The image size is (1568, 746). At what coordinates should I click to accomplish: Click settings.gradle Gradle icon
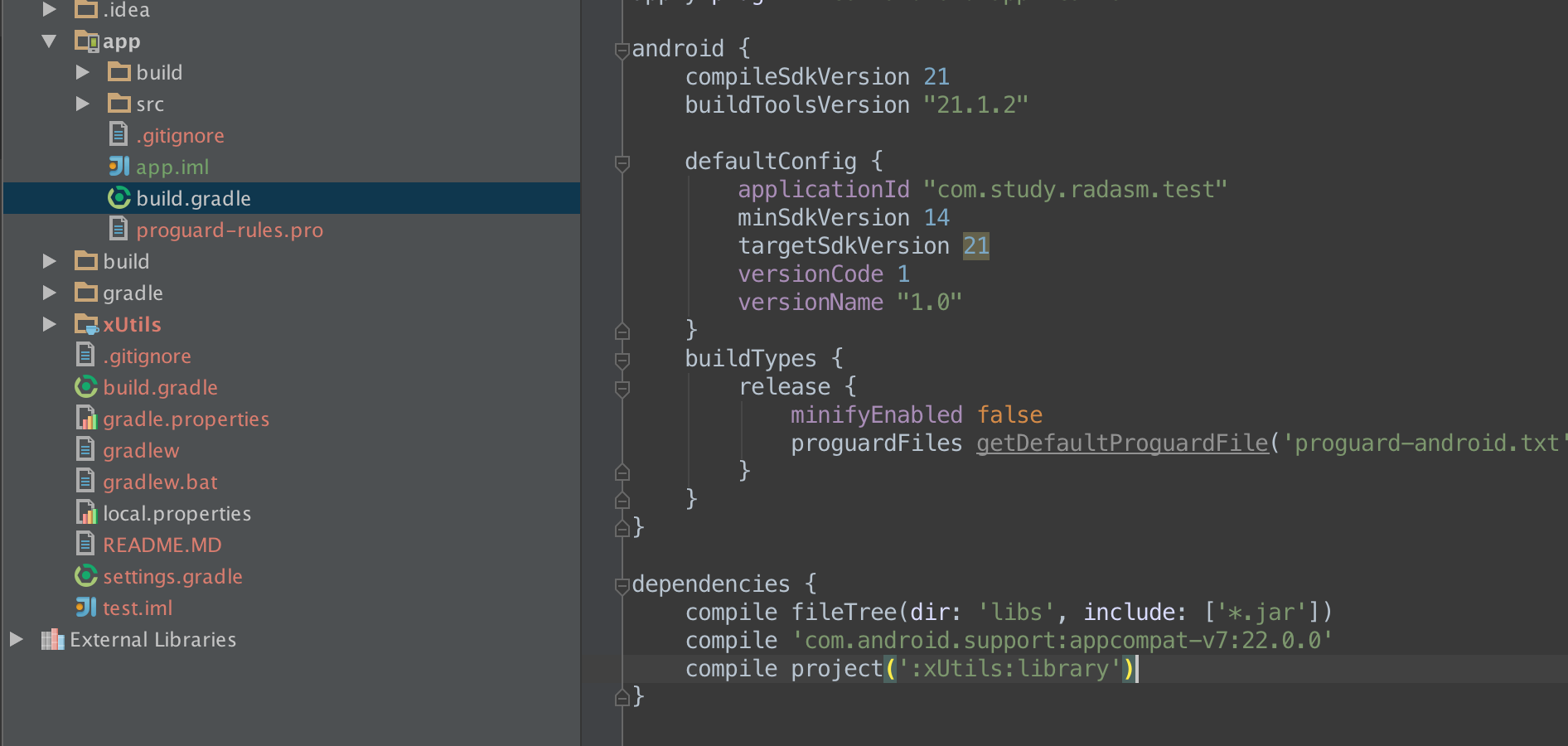(86, 576)
